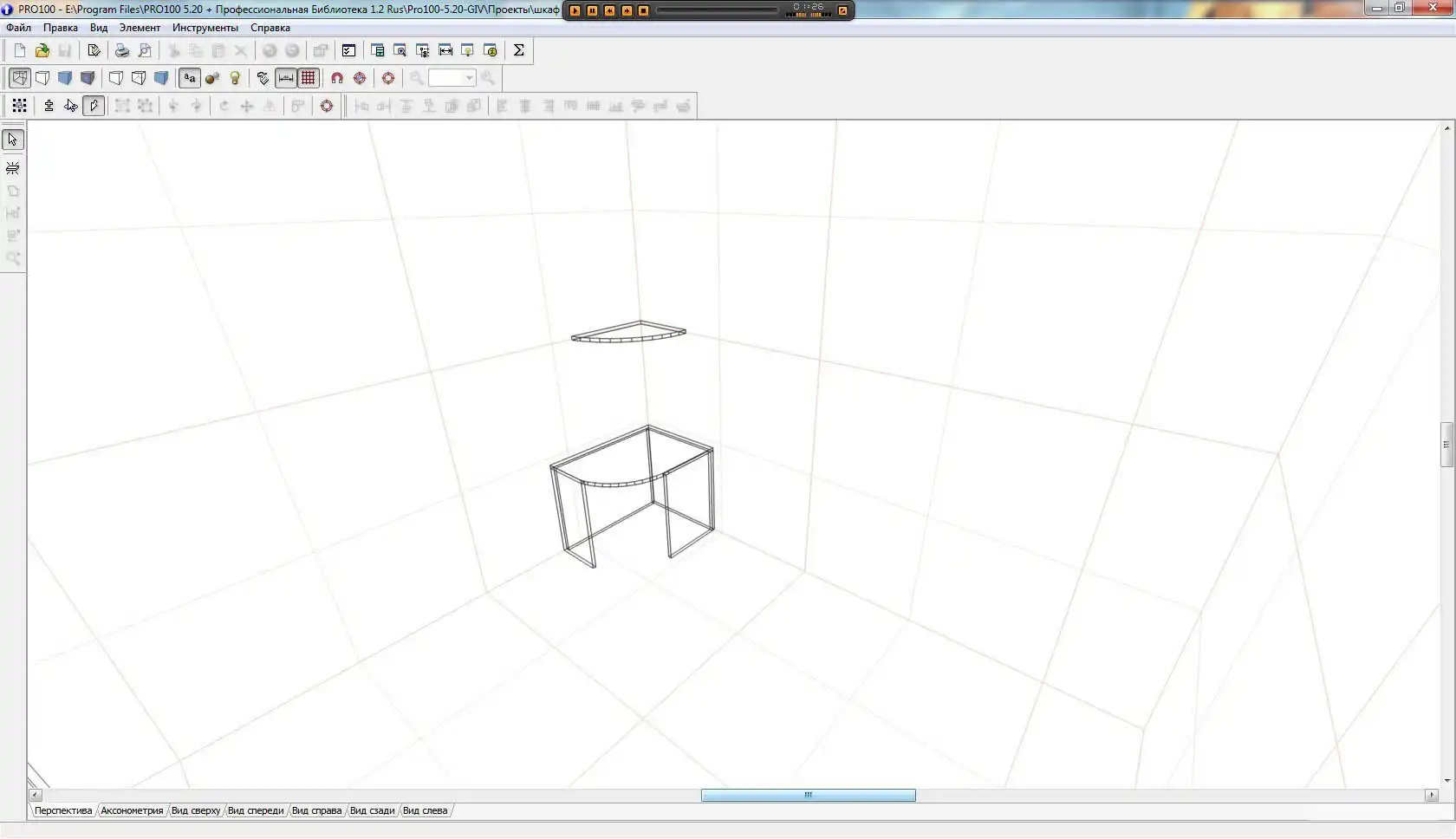Open the Файл menu

[18, 28]
